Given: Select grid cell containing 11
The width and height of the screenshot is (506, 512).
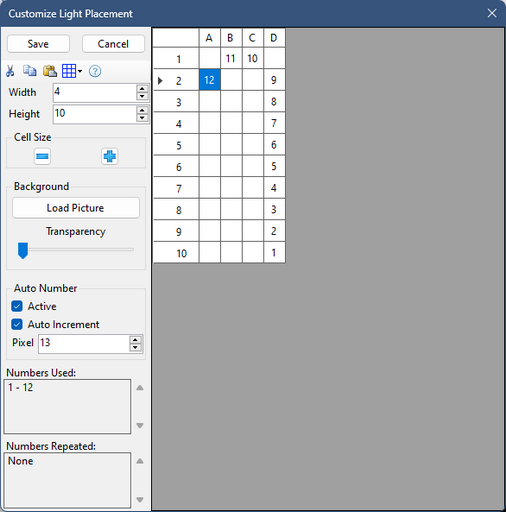Looking at the screenshot, I should point(231,59).
